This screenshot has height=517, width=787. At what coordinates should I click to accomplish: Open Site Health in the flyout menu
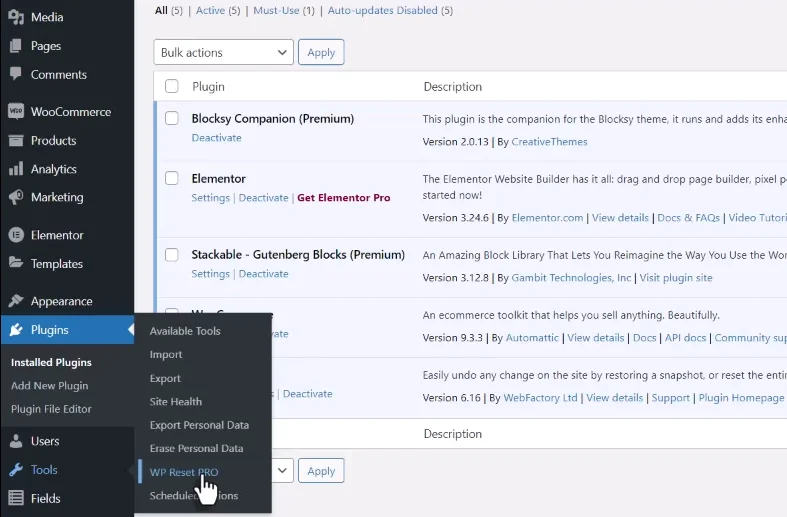176,402
